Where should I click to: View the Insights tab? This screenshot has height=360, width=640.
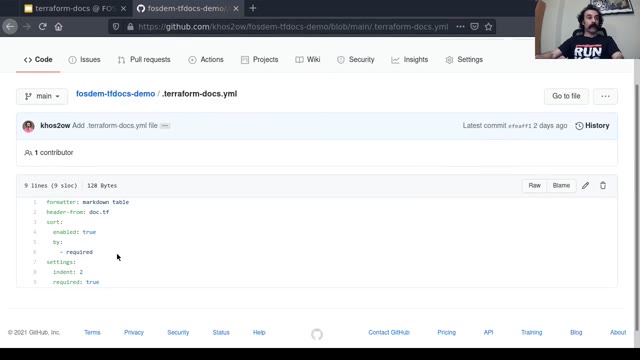(410, 60)
